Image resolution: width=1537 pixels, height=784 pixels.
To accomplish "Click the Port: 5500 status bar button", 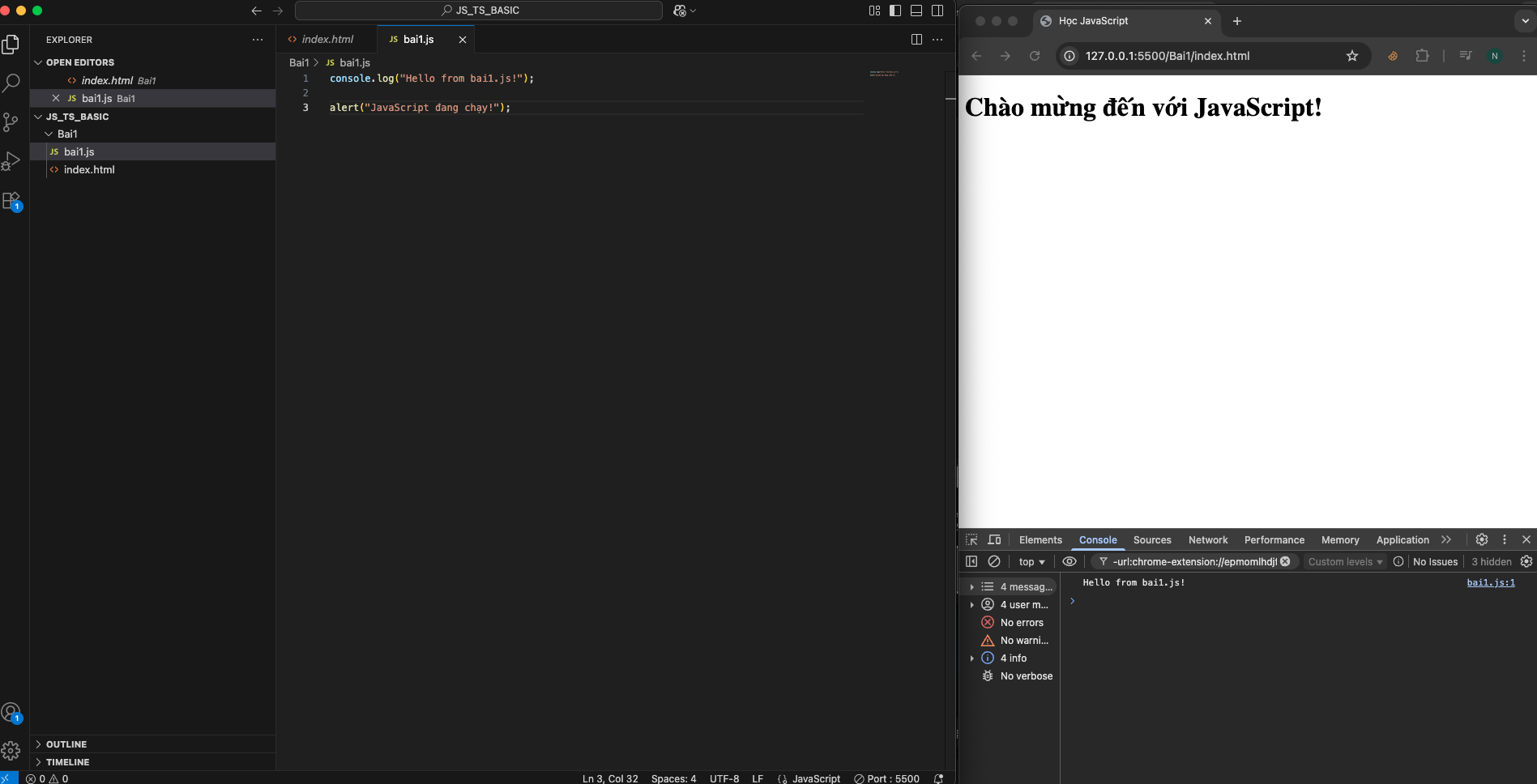I will (887, 778).
